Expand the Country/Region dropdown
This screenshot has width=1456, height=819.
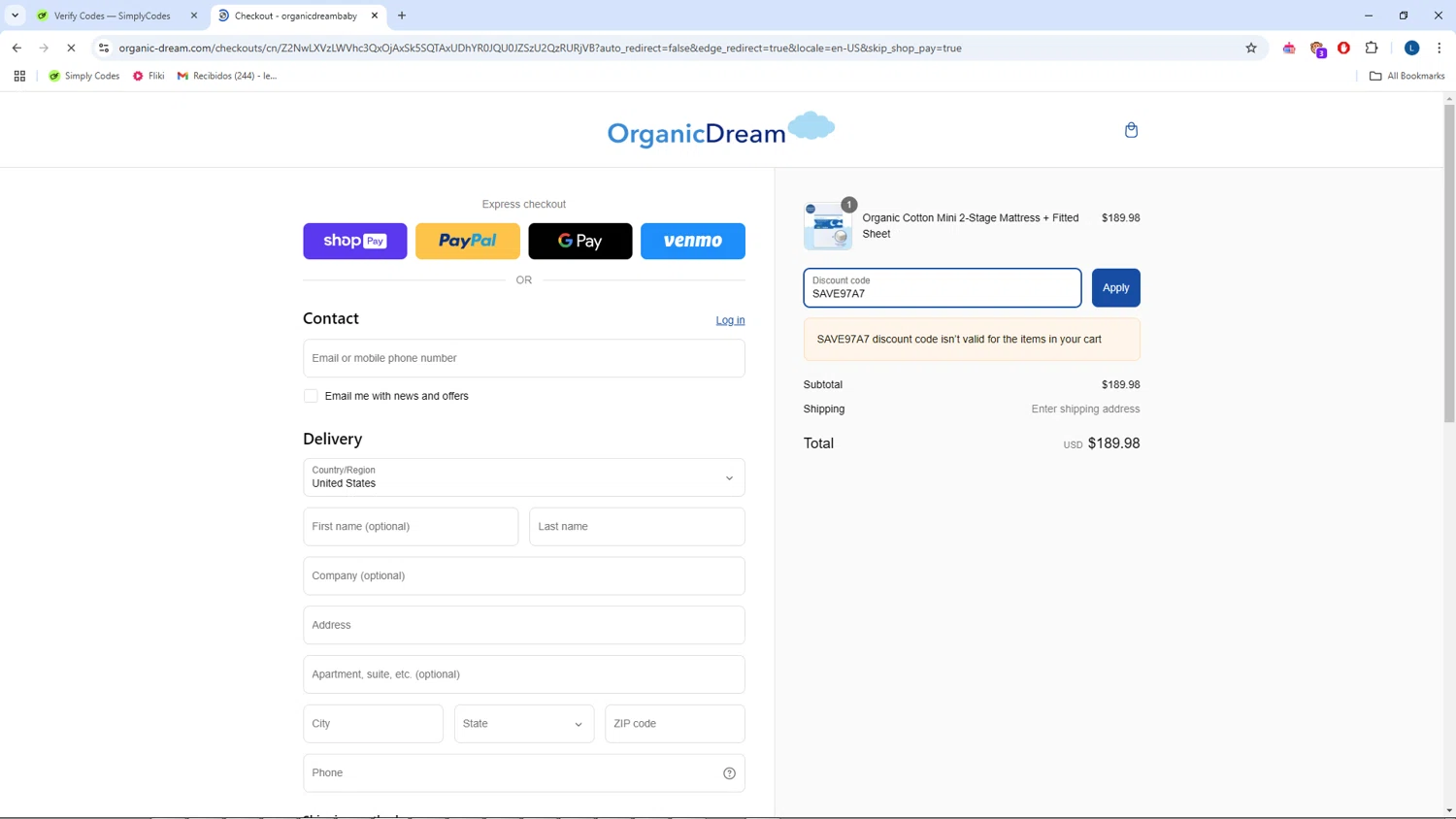click(524, 477)
